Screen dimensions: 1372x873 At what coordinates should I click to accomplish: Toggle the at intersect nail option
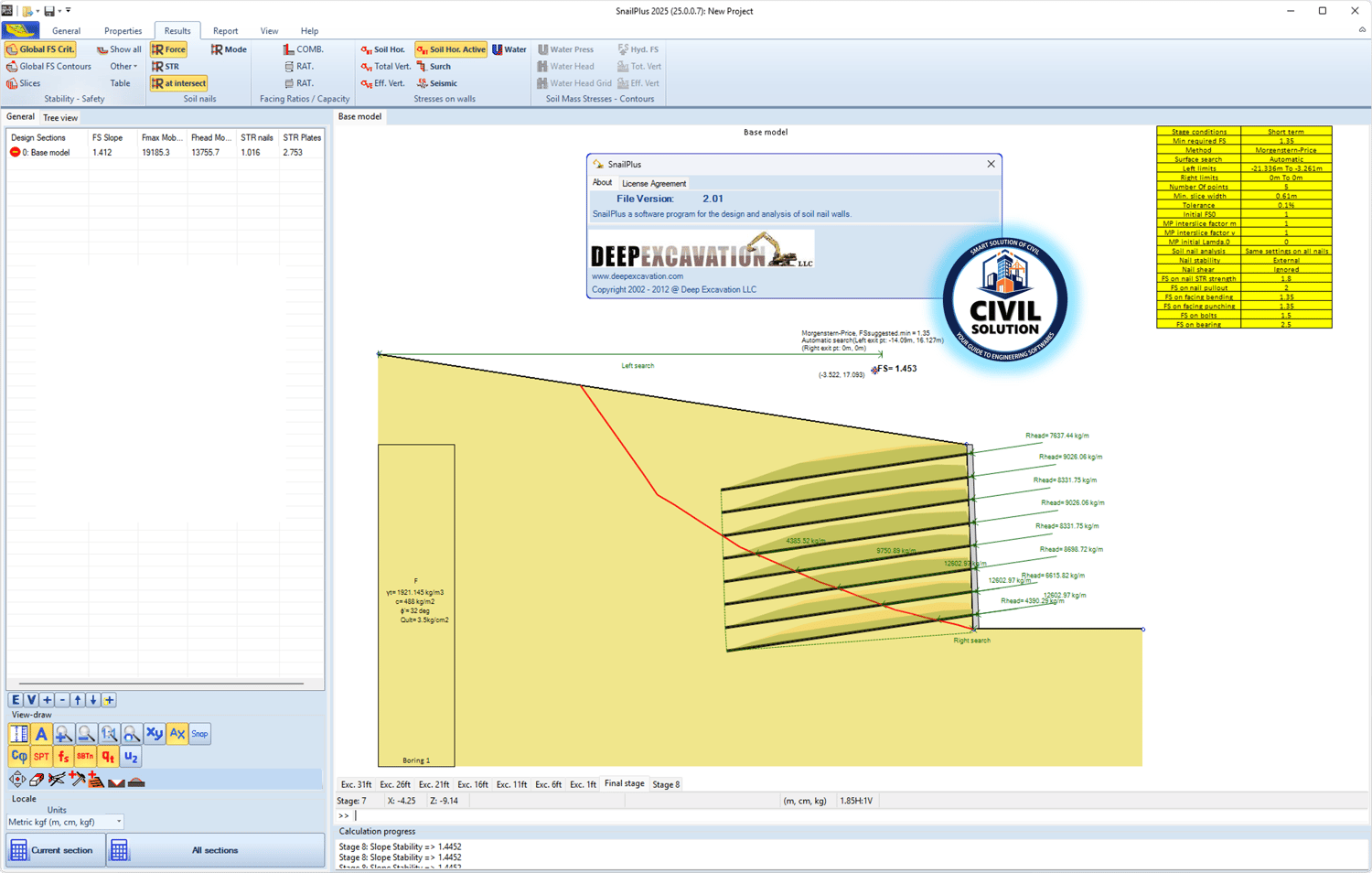(178, 83)
